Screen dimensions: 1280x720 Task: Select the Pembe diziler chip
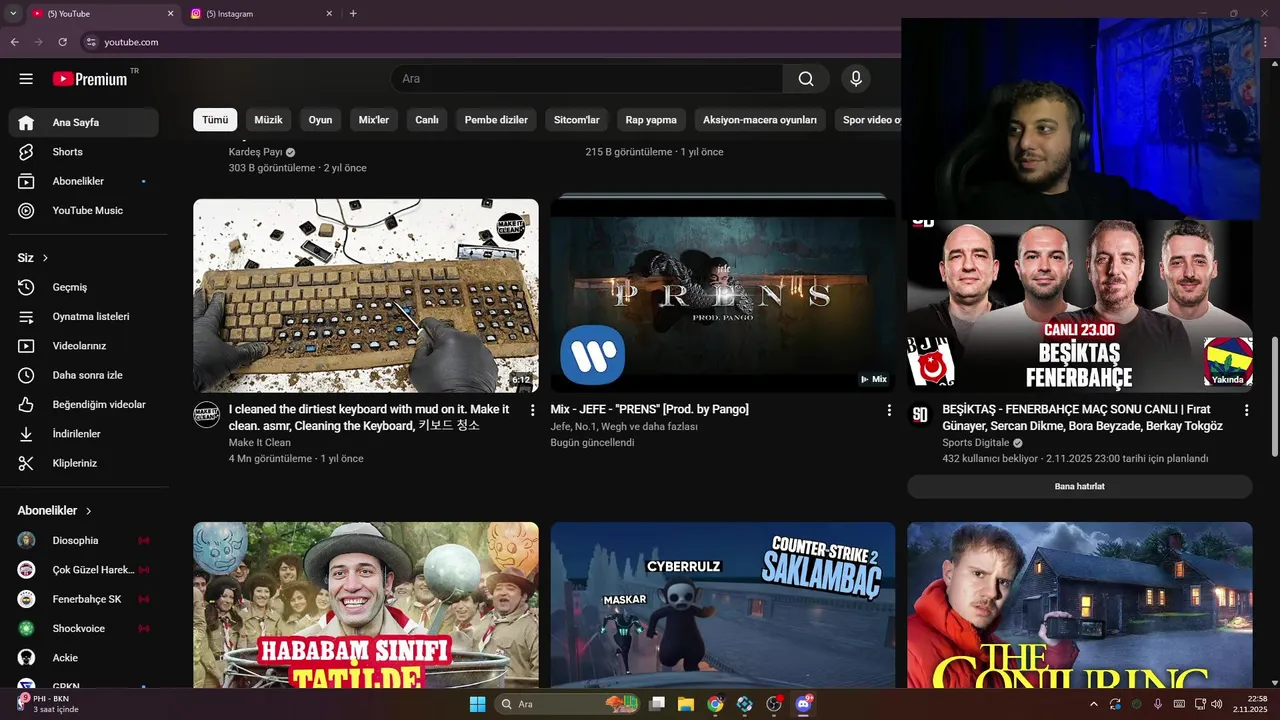[496, 120]
